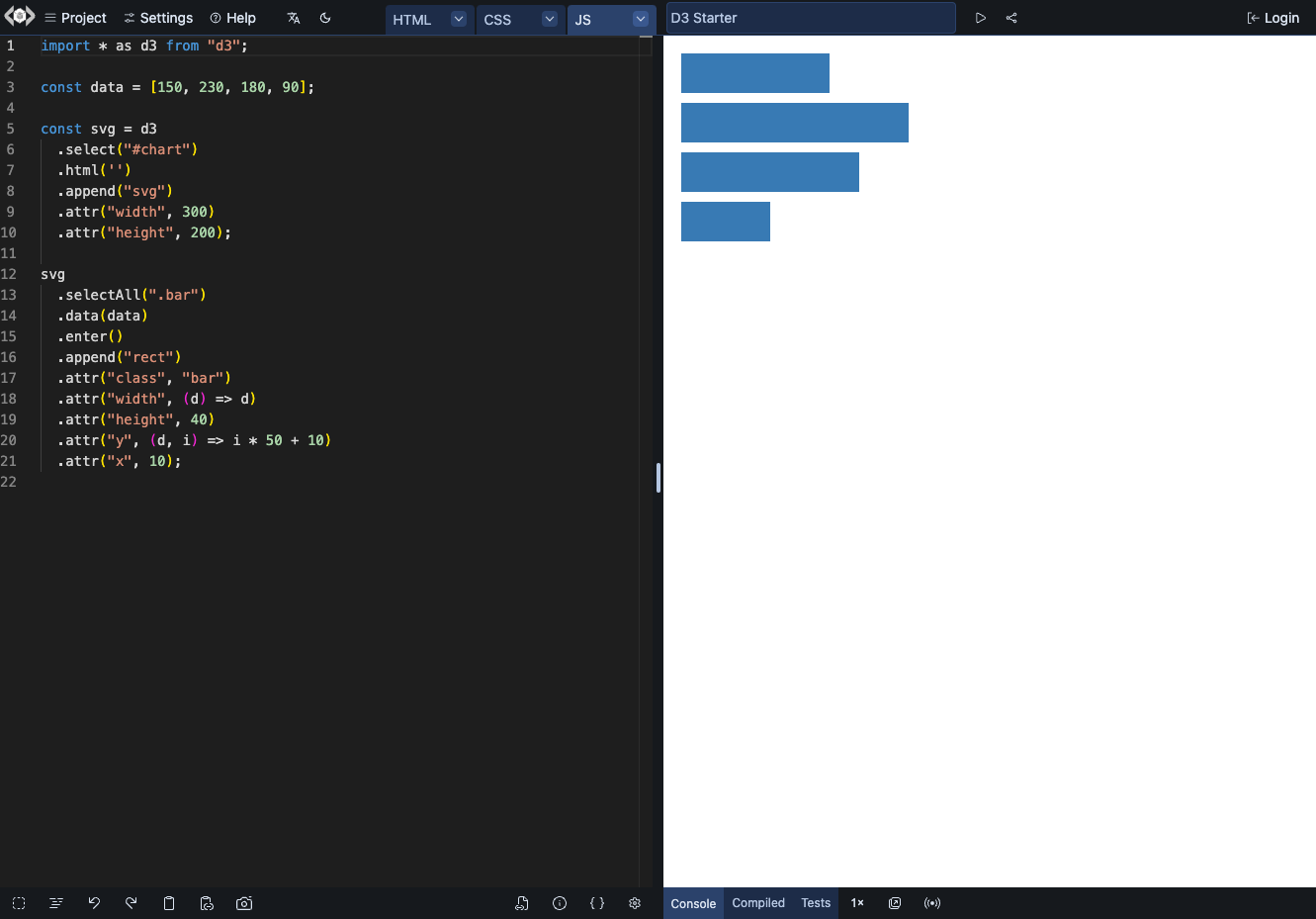Toggle the broadcast icon
This screenshot has width=1316, height=919.
932,903
